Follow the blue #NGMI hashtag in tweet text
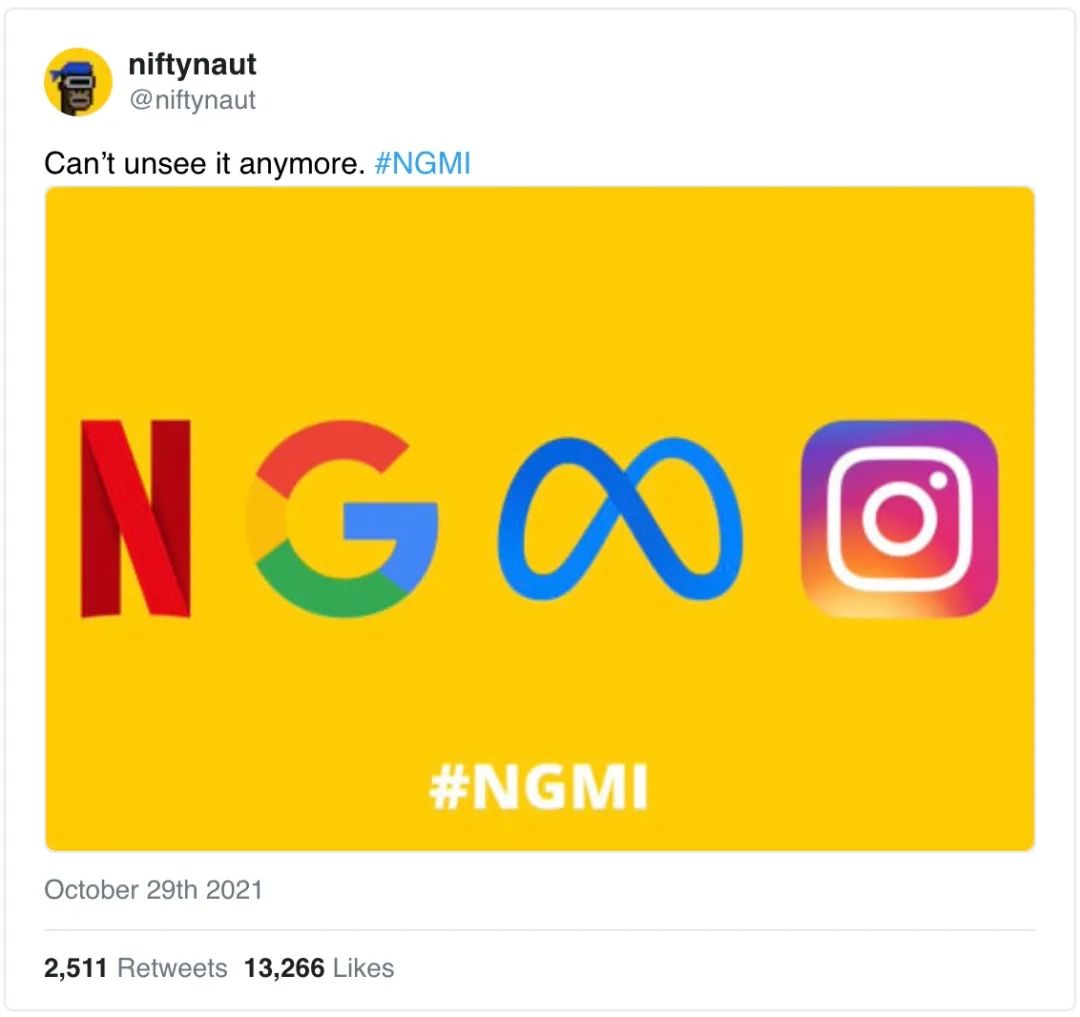This screenshot has width=1080, height=1017. click(x=422, y=164)
